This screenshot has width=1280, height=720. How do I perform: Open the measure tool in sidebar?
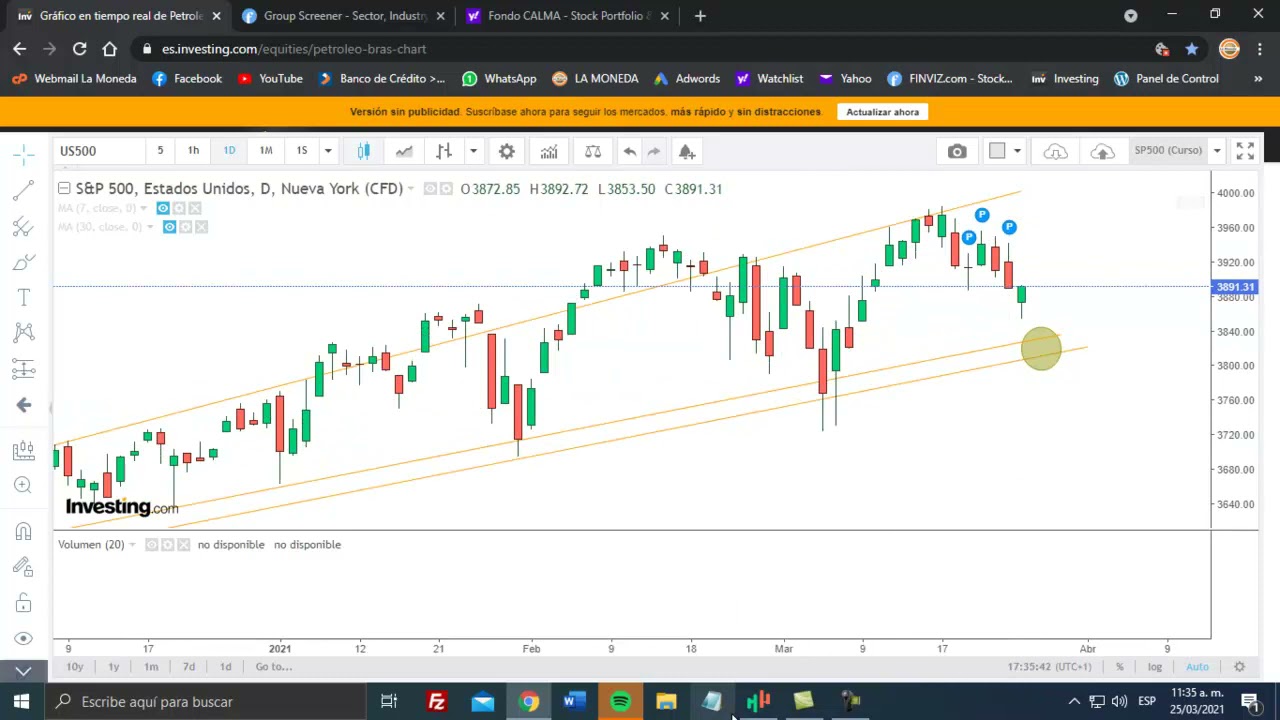[x=24, y=451]
